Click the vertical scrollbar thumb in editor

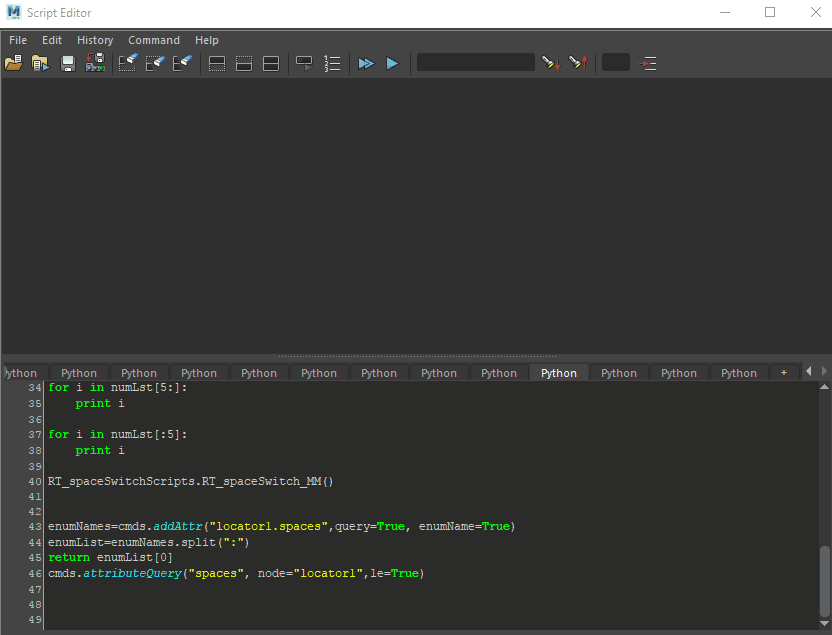point(824,581)
